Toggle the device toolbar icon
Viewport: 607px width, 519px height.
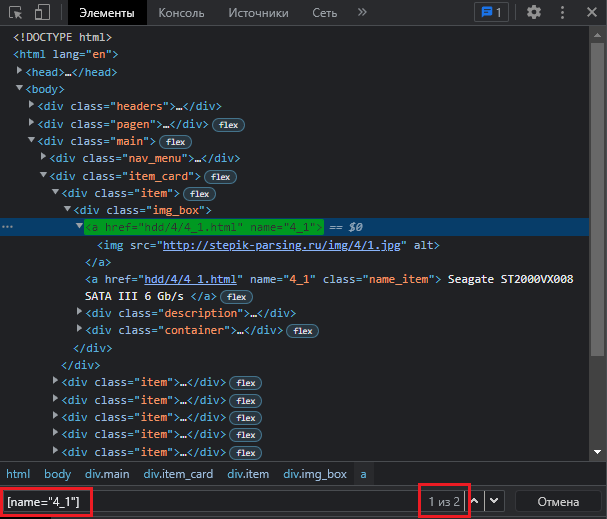(43, 13)
